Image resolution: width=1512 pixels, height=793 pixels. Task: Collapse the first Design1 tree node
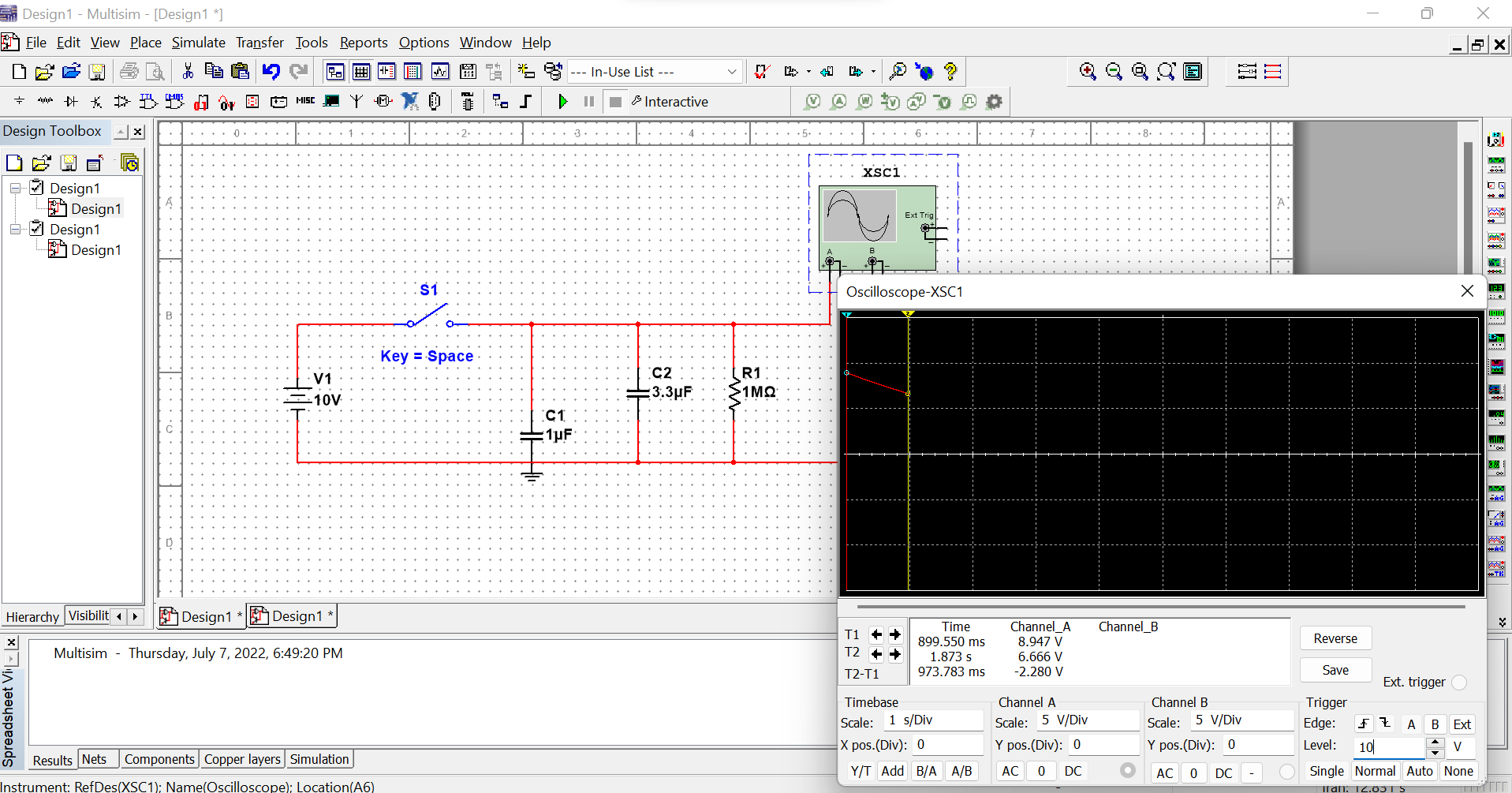tap(15, 188)
